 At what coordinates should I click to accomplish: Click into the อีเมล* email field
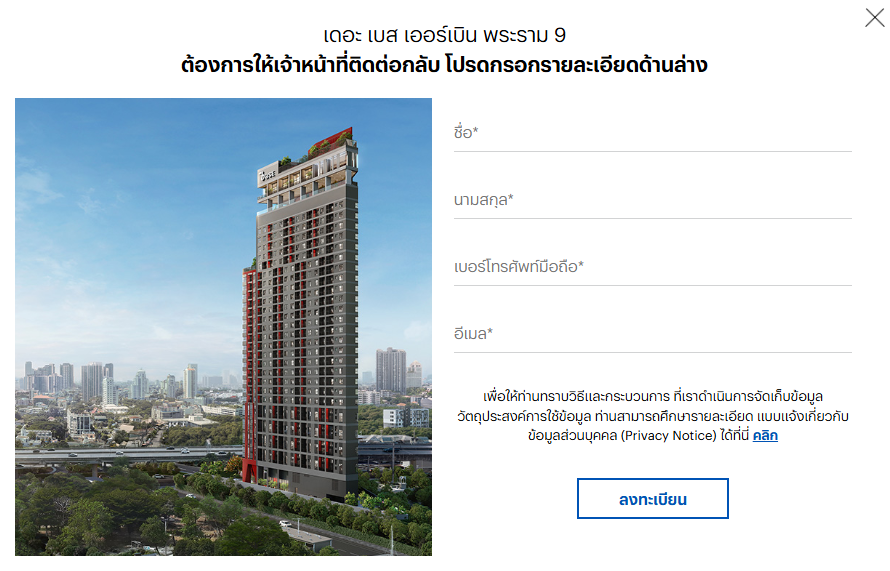tap(652, 335)
